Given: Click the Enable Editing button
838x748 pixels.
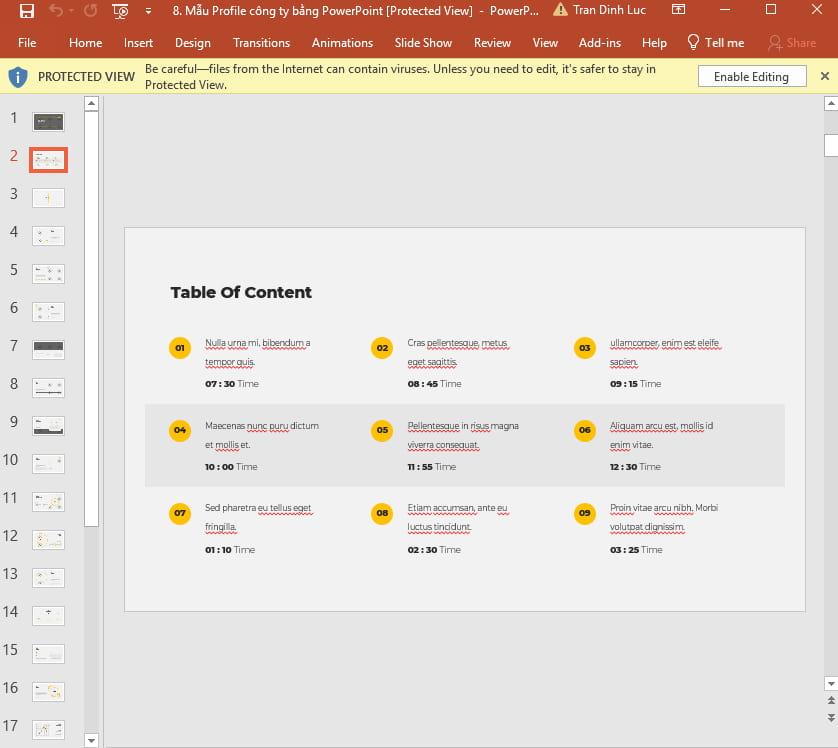Looking at the screenshot, I should tap(751, 76).
